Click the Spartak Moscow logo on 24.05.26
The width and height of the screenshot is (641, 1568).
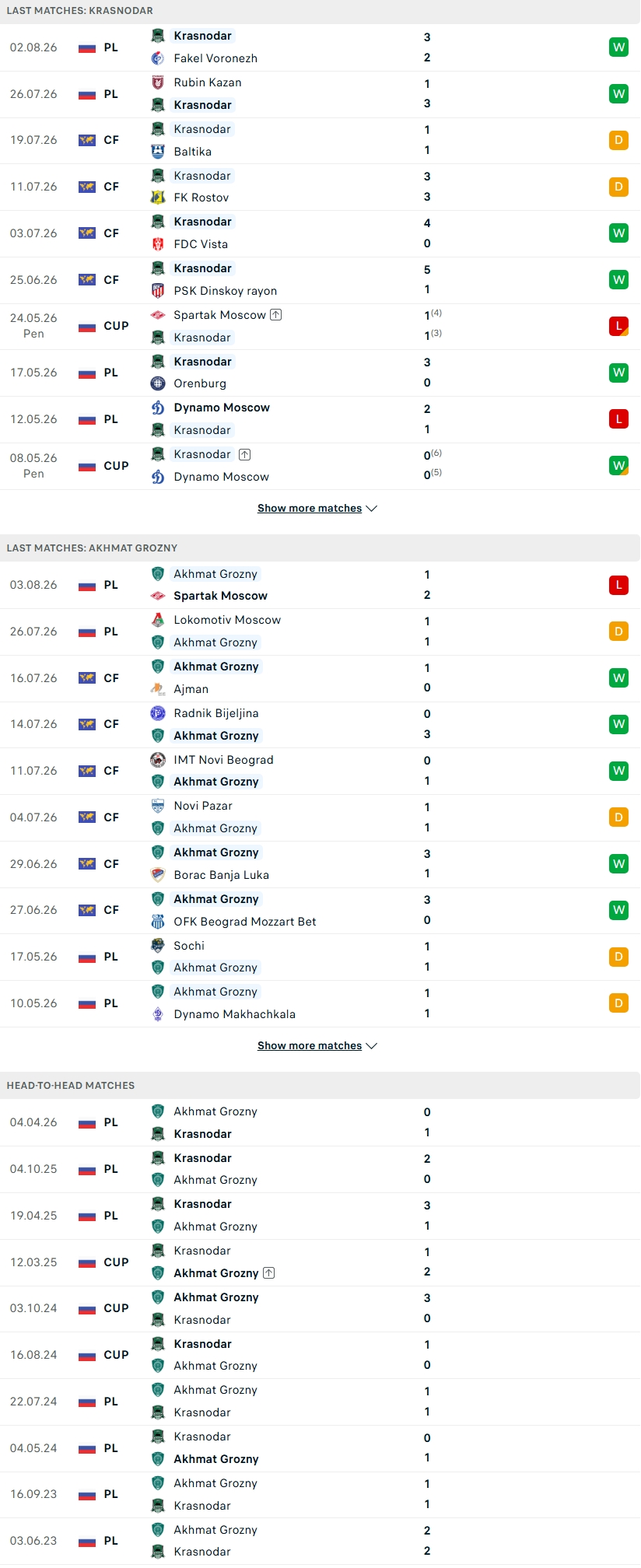158,315
